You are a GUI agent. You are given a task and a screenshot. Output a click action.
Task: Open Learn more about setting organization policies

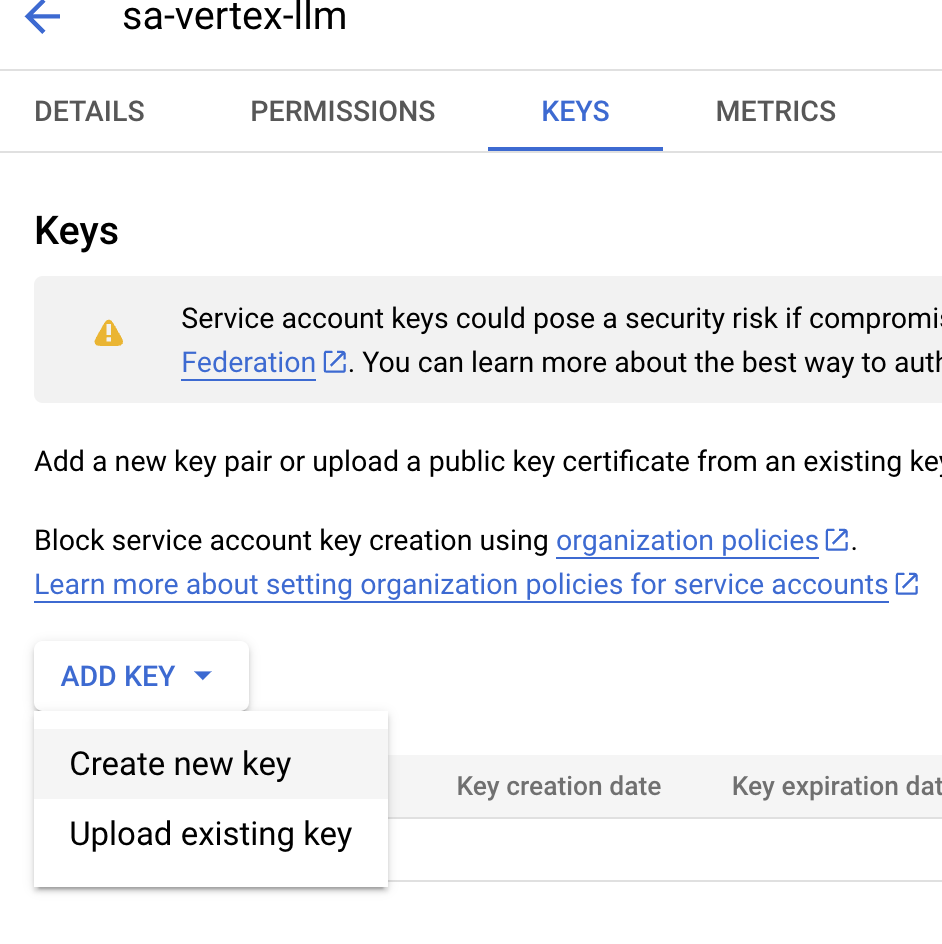(461, 585)
